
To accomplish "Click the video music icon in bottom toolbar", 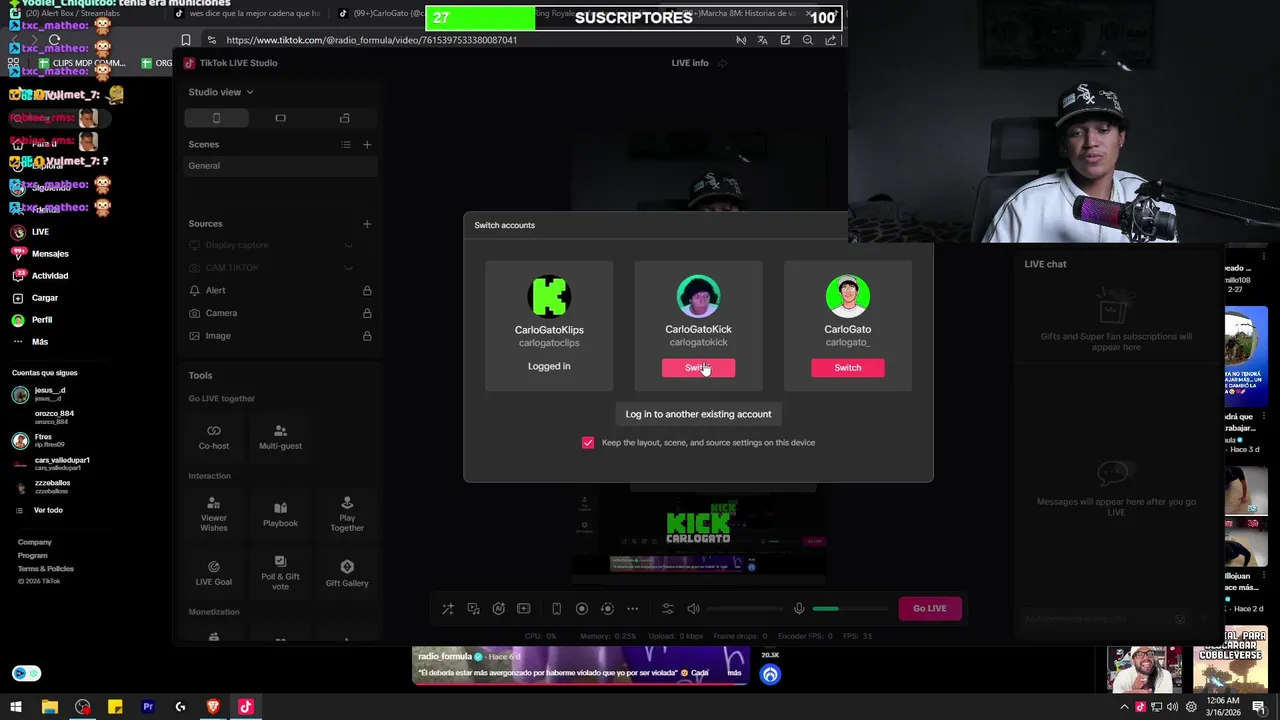I will tap(473, 608).
